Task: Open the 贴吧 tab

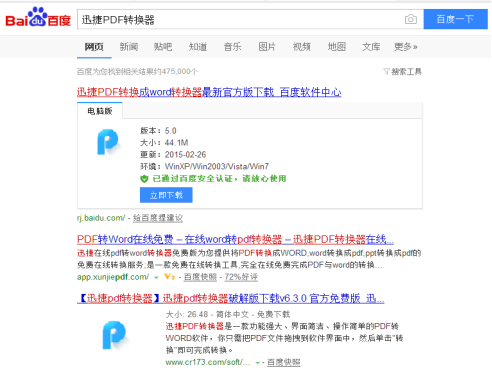Action: click(x=163, y=47)
